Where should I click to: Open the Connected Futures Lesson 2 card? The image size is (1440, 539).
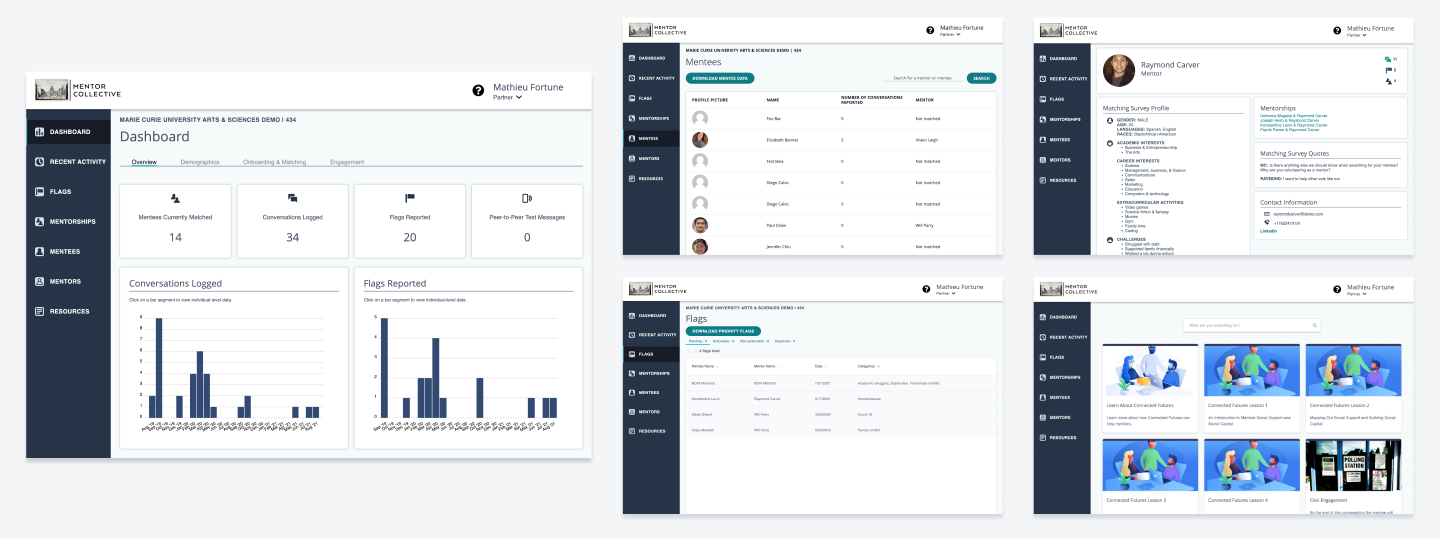pyautogui.click(x=1354, y=389)
